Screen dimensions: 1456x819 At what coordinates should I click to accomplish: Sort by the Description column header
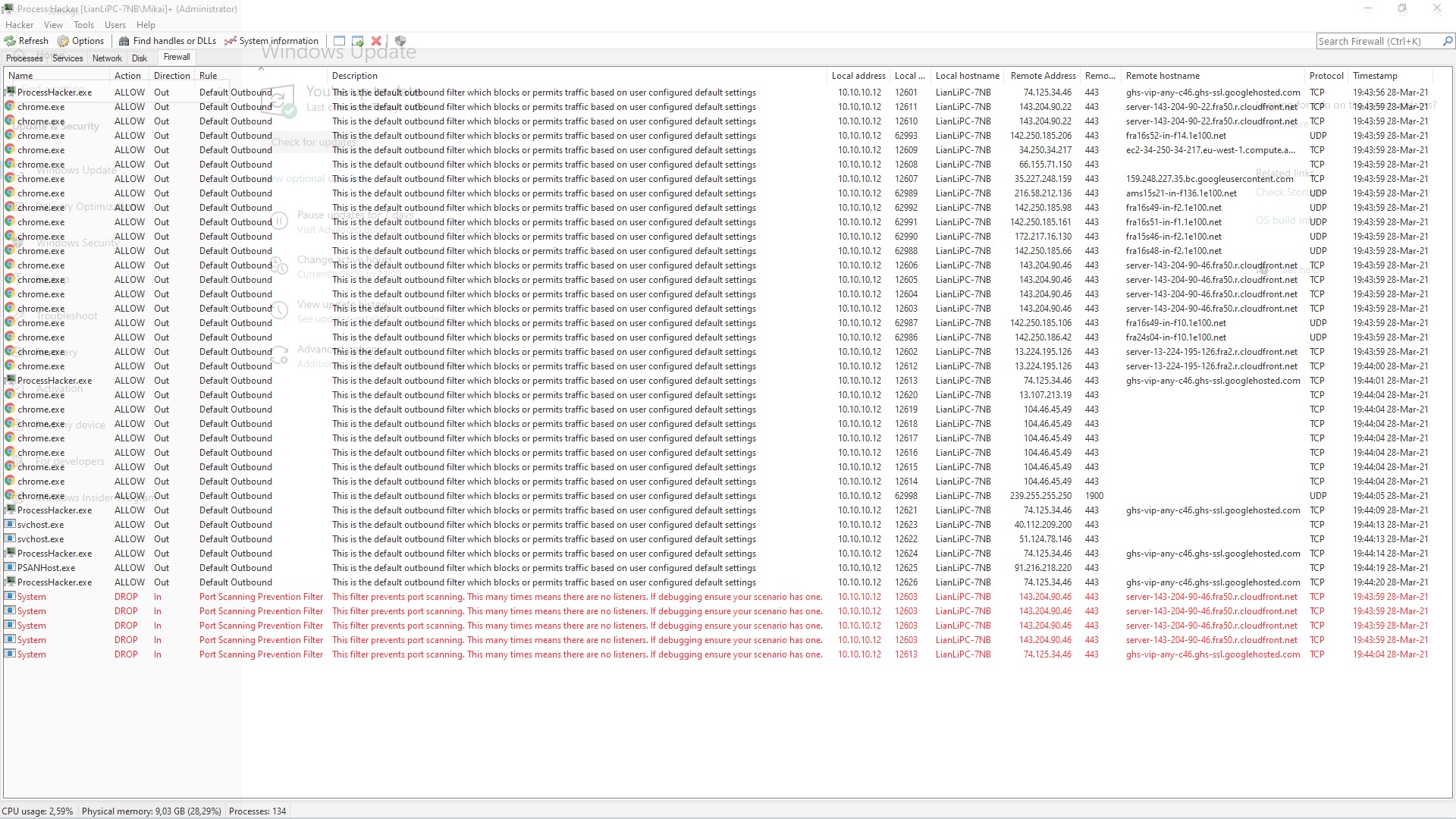pyautogui.click(x=354, y=76)
